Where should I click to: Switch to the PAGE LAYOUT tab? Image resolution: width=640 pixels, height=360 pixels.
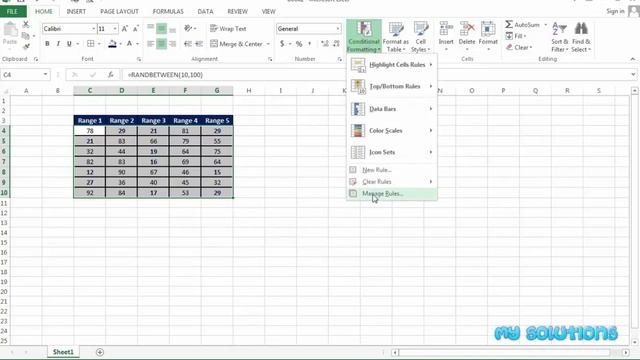(x=119, y=11)
